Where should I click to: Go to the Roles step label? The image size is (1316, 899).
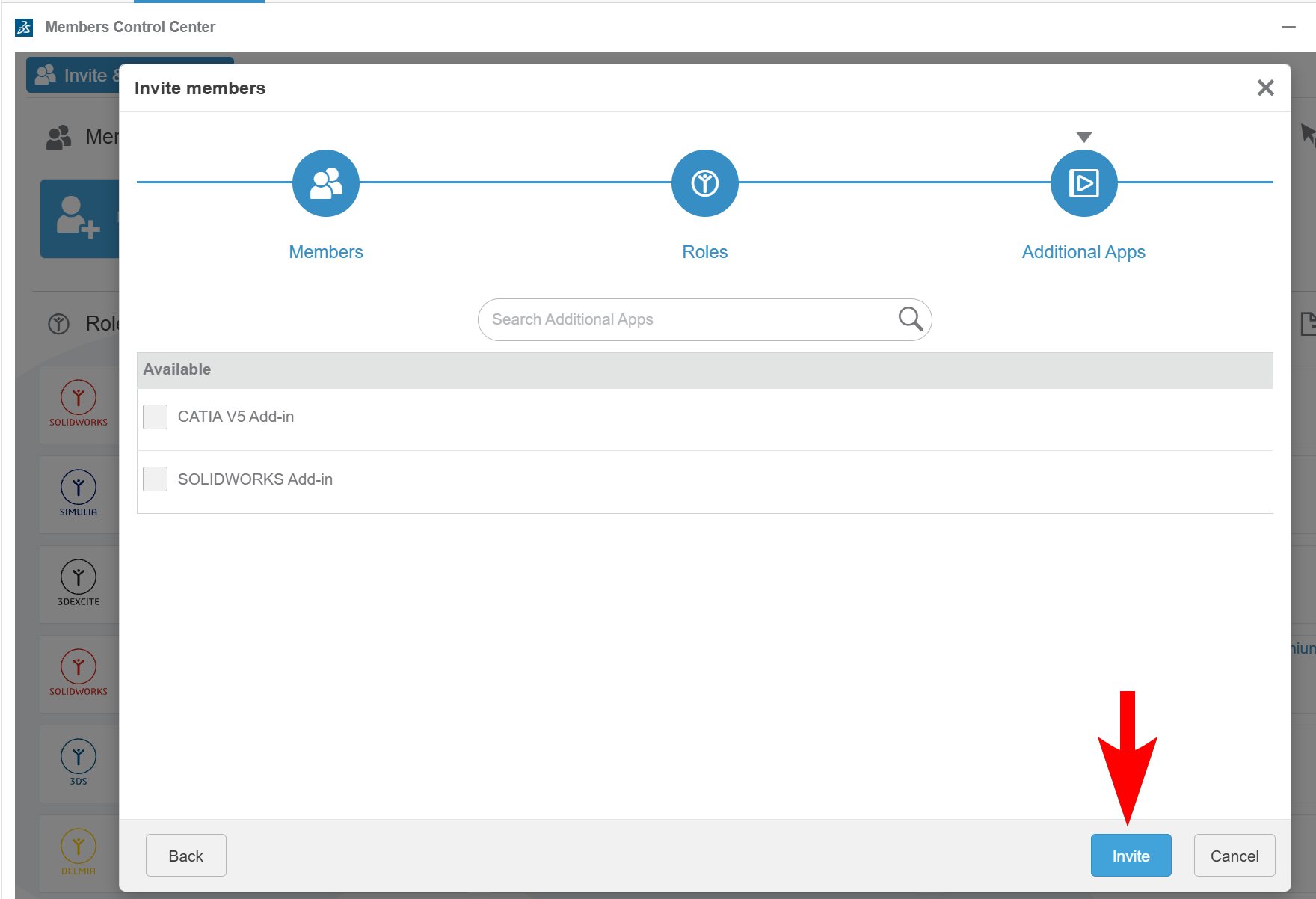[x=705, y=252]
